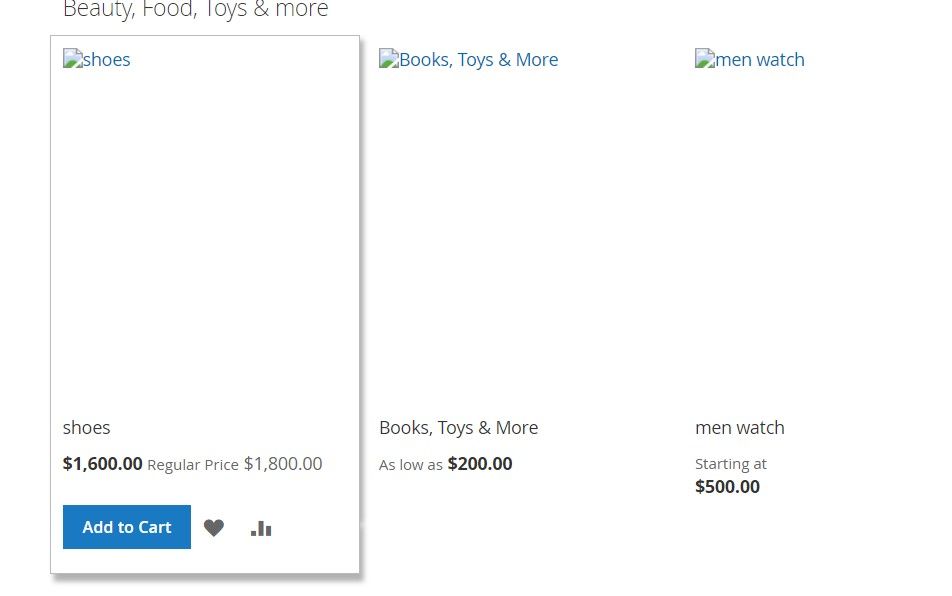
Task: Click broken image icon beside Books, Toys & More
Action: [x=388, y=59]
